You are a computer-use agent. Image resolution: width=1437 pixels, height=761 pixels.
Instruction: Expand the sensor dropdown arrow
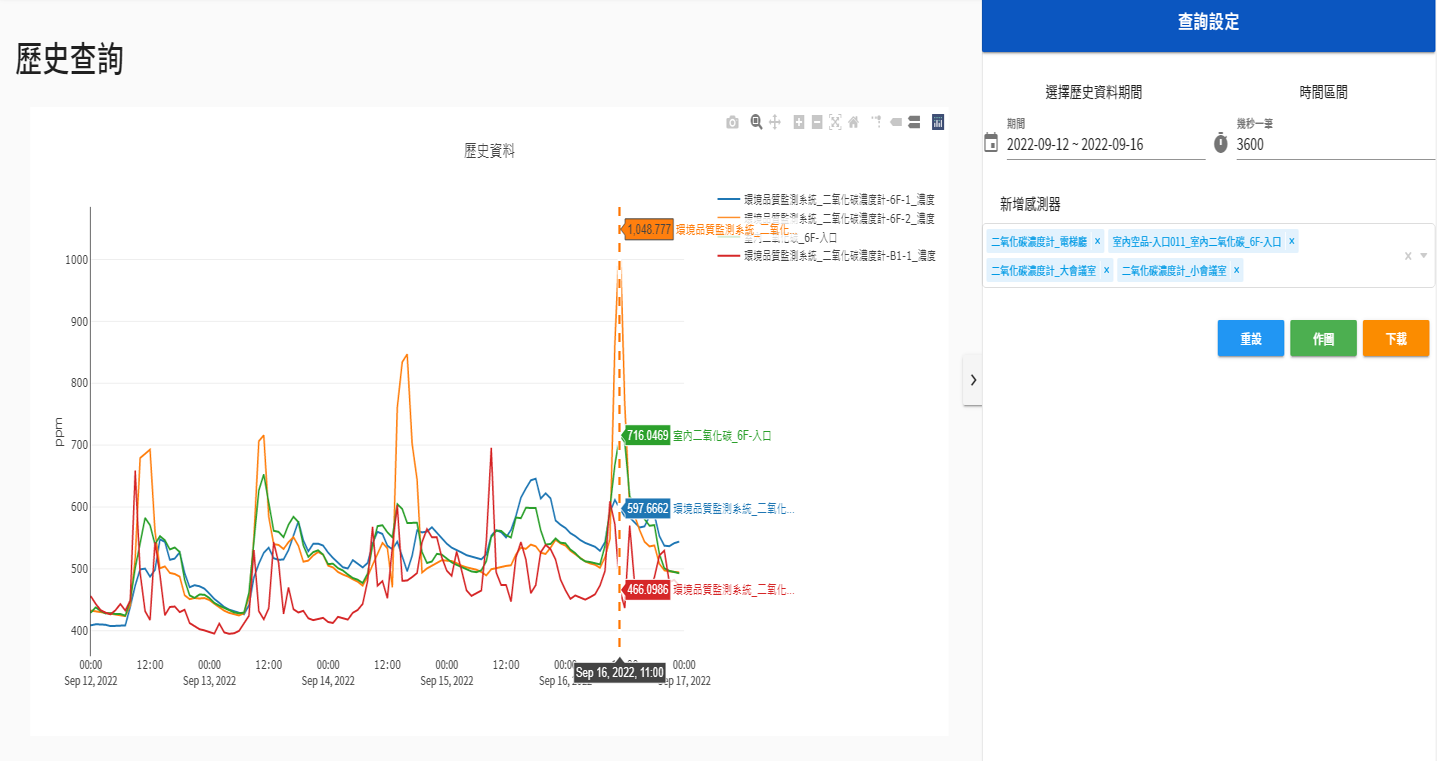[1424, 256]
